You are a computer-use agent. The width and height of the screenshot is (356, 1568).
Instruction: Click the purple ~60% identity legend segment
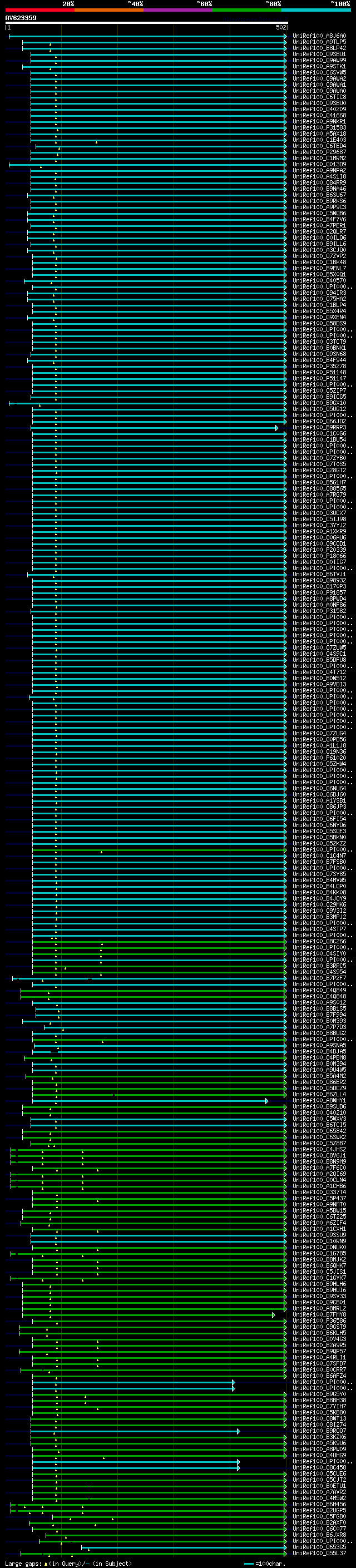pyautogui.click(x=177, y=10)
